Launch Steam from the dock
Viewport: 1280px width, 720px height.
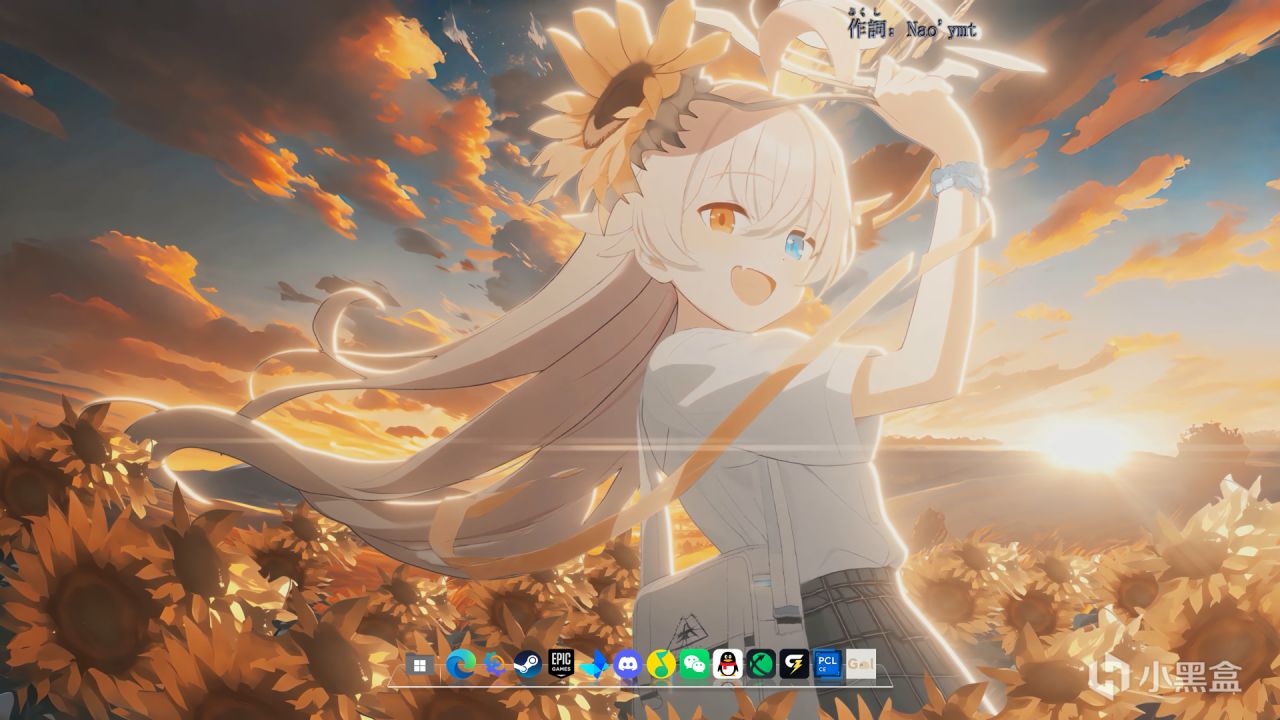click(527, 664)
